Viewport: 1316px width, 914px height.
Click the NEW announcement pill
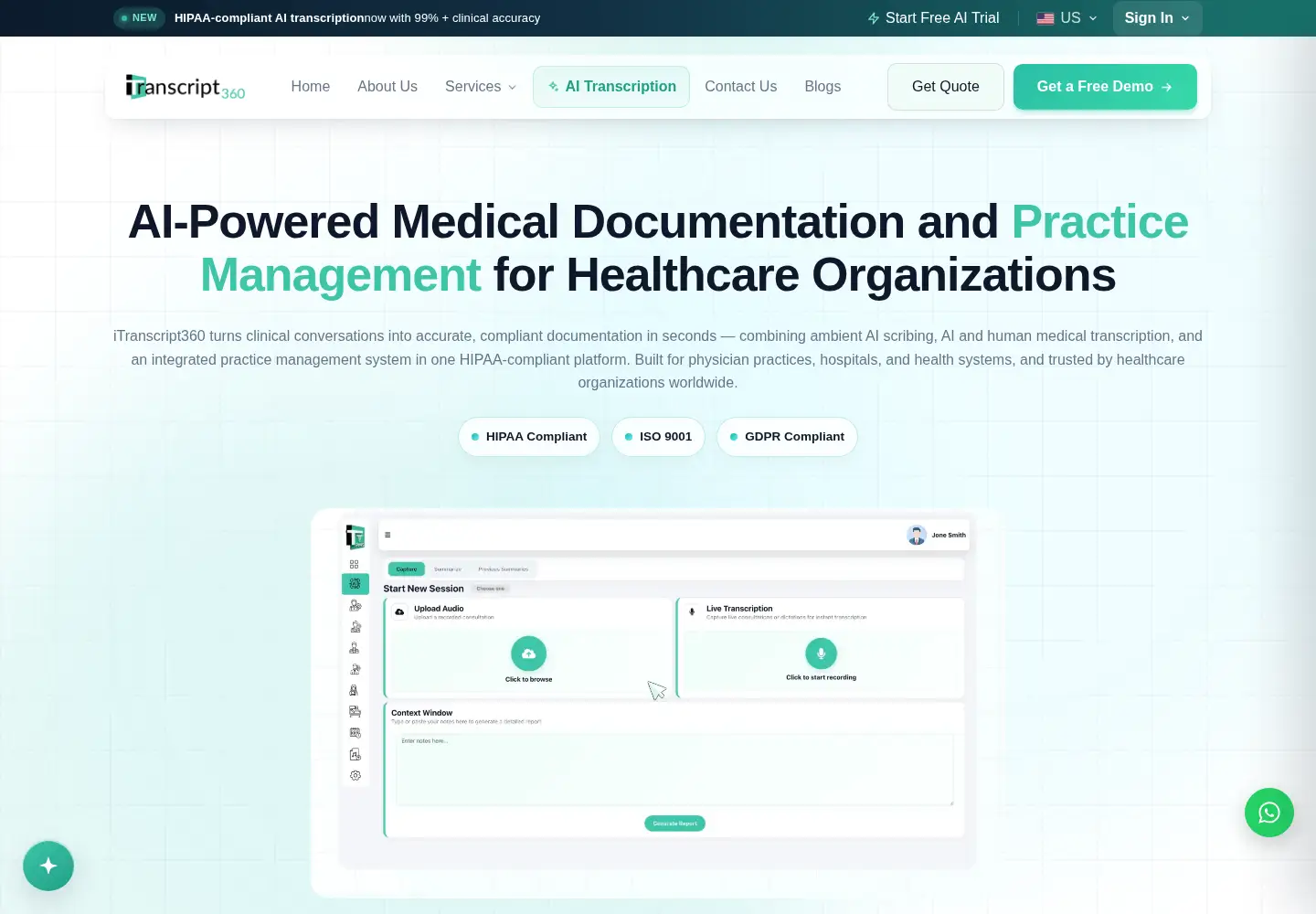point(139,18)
